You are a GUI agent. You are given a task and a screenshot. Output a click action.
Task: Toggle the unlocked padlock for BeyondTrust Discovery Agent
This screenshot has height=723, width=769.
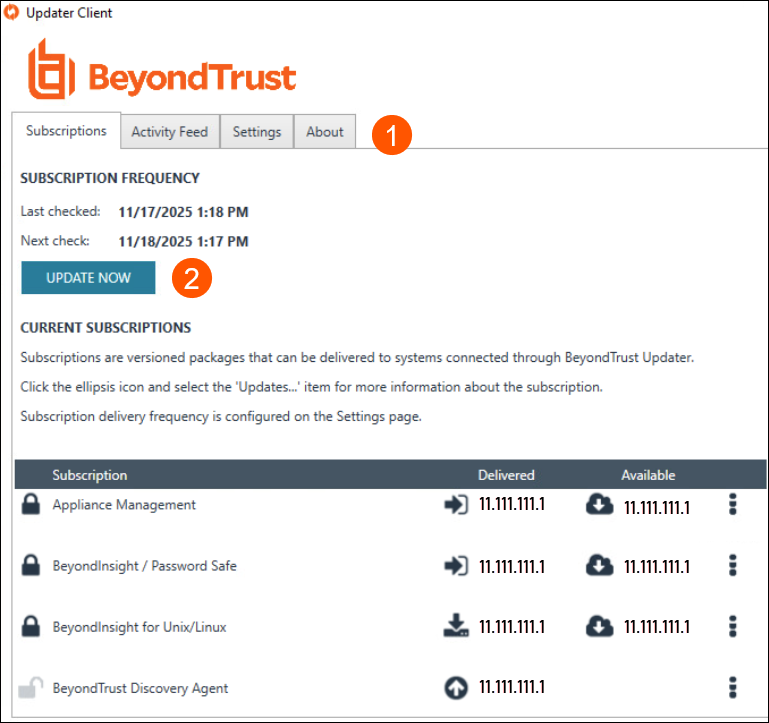(30, 688)
